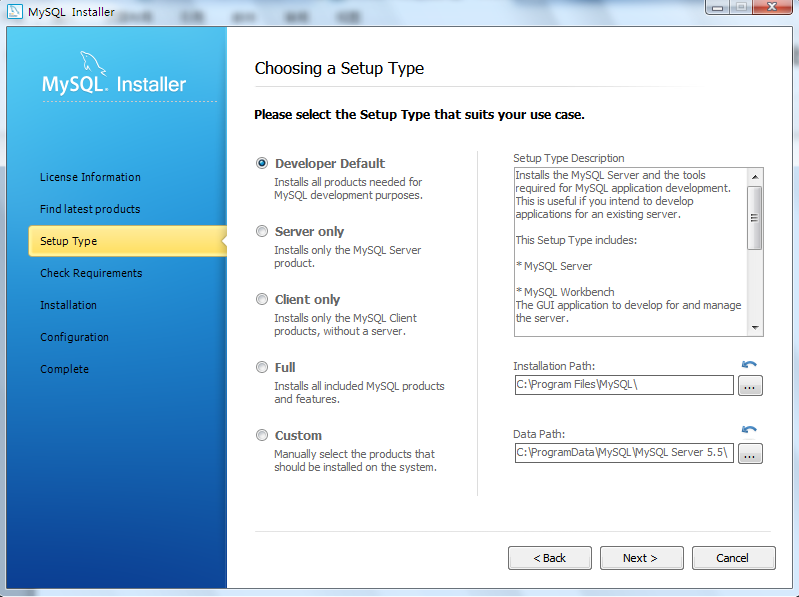Select the Setup Type sidebar step
799x597 pixels.
[x=127, y=241]
